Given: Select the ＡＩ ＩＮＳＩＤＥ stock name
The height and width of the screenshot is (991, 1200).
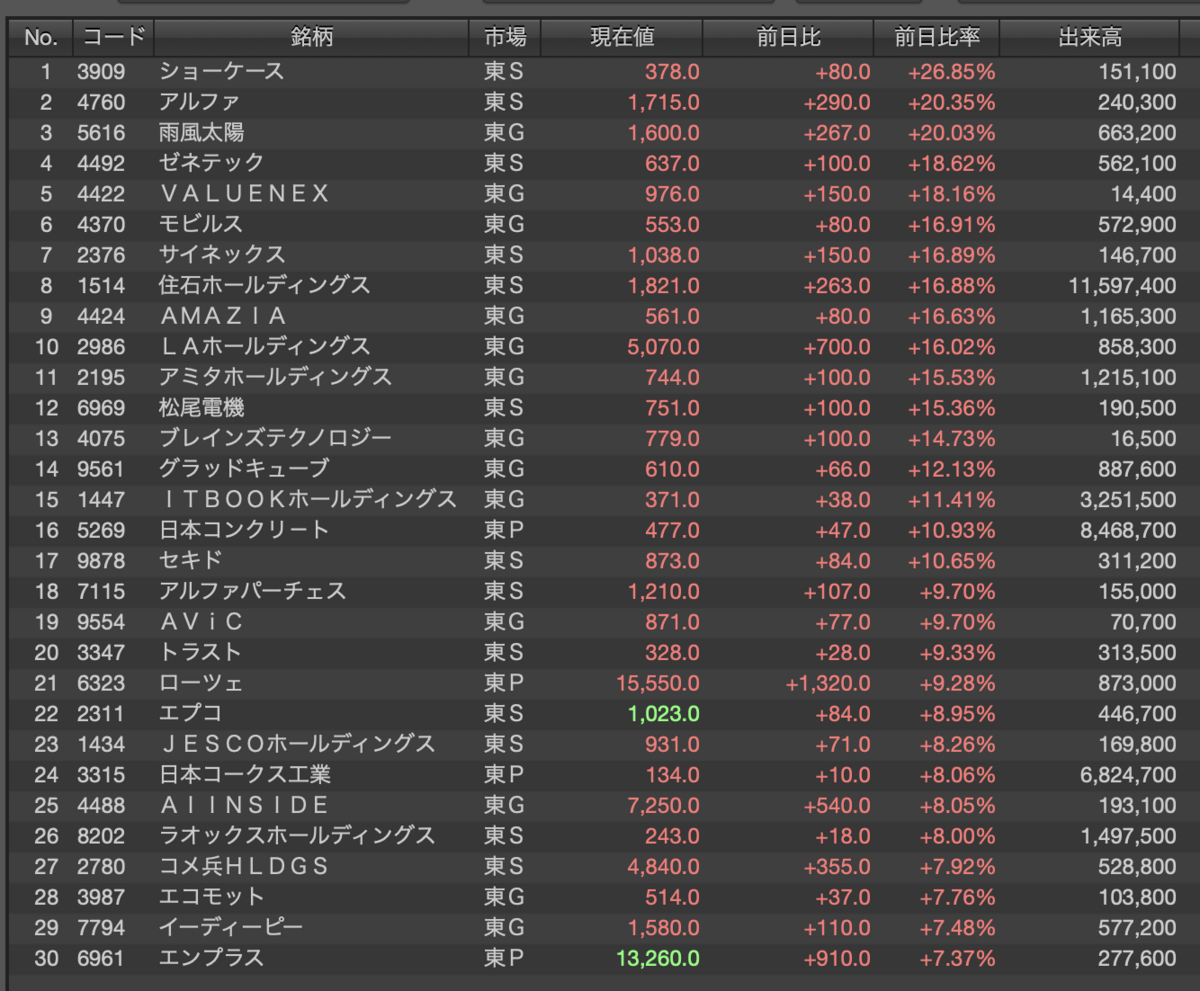Looking at the screenshot, I should click(x=243, y=805).
